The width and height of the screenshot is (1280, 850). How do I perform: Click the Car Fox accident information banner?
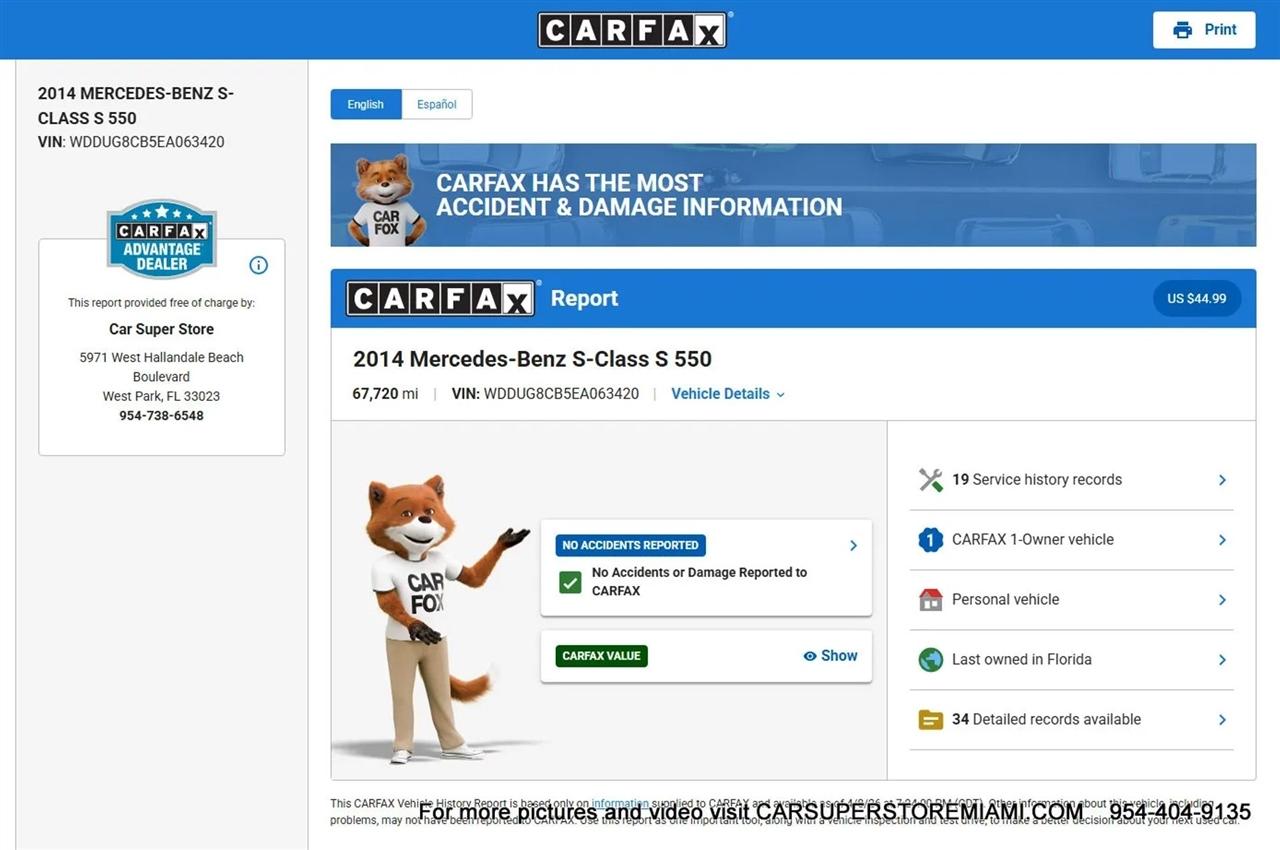(x=793, y=195)
